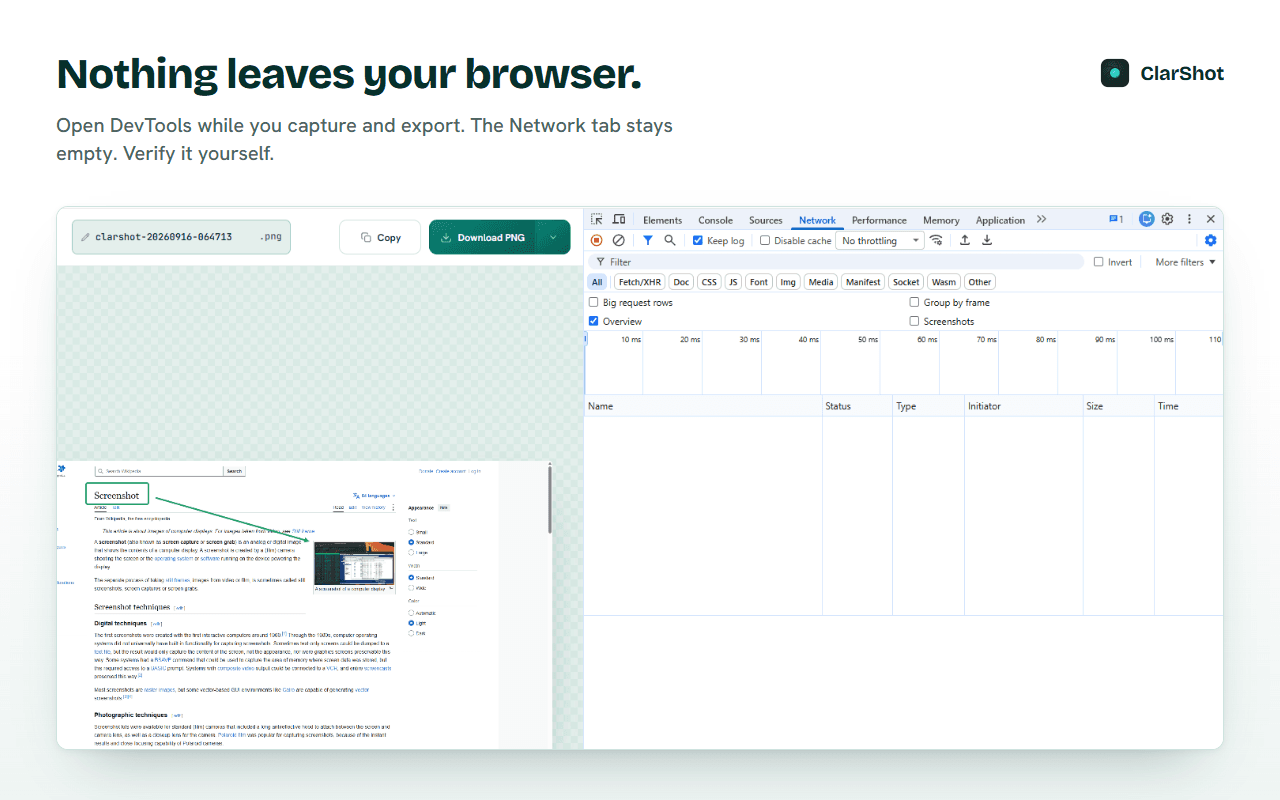The image size is (1280, 800).
Task: Open the issues counter showing 1
Action: coord(1116,219)
